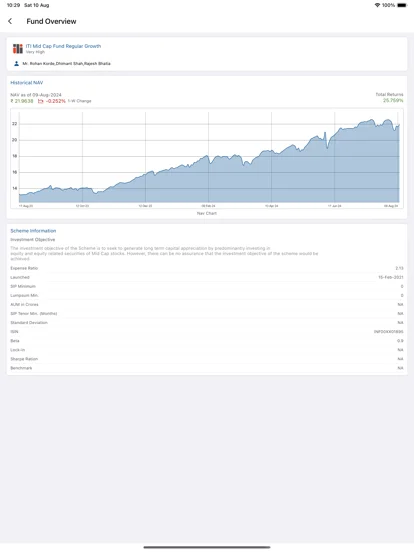The width and height of the screenshot is (414, 552).
Task: Click the Expense Ratio row
Action: (x=207, y=268)
